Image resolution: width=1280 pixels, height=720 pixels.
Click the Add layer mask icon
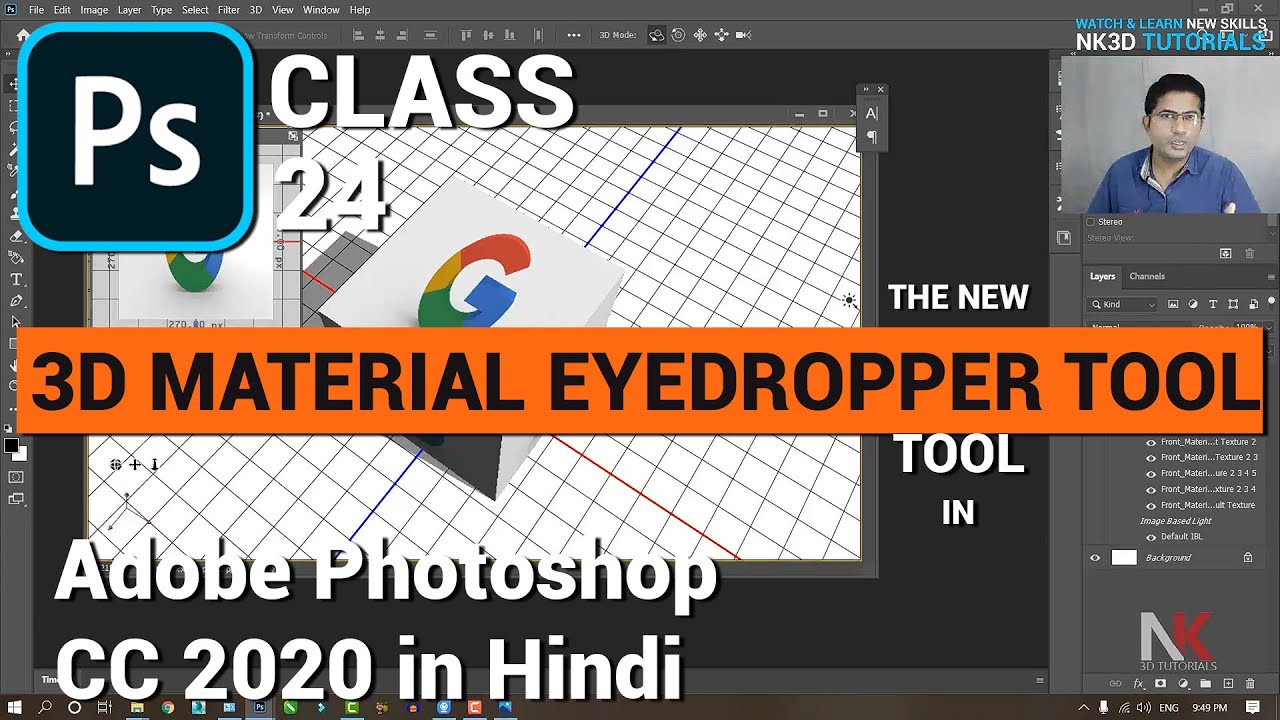tap(1161, 684)
